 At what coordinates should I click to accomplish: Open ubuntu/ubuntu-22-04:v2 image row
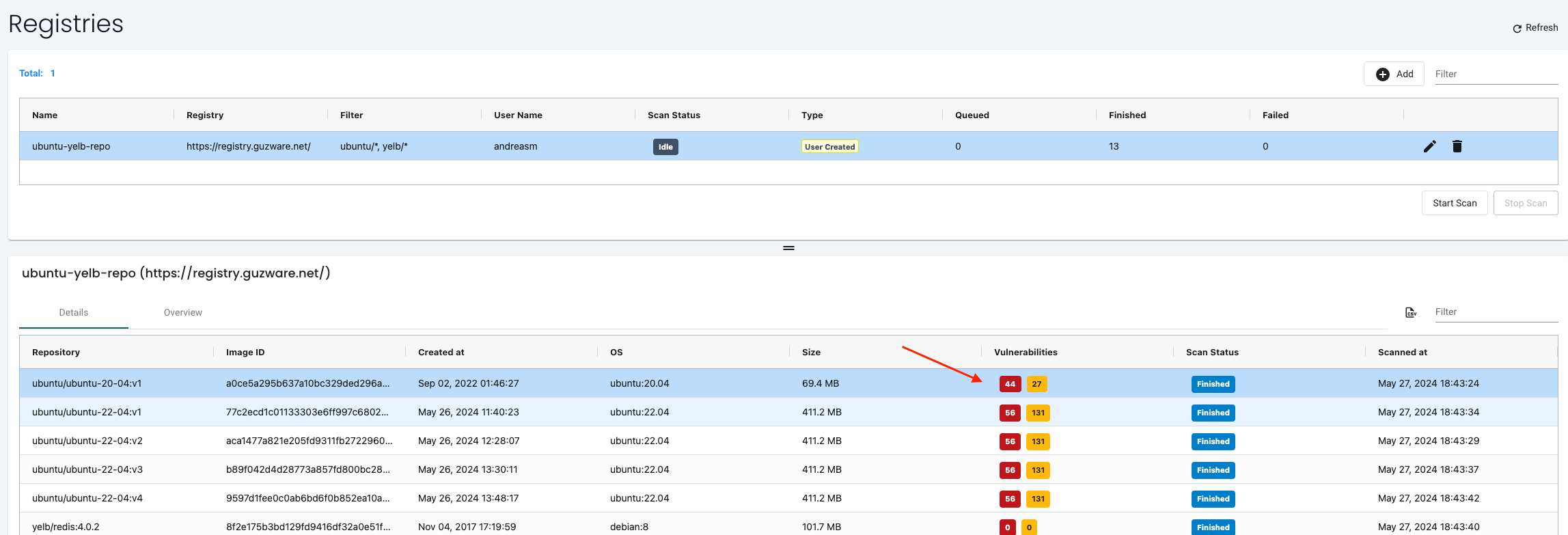click(x=788, y=441)
